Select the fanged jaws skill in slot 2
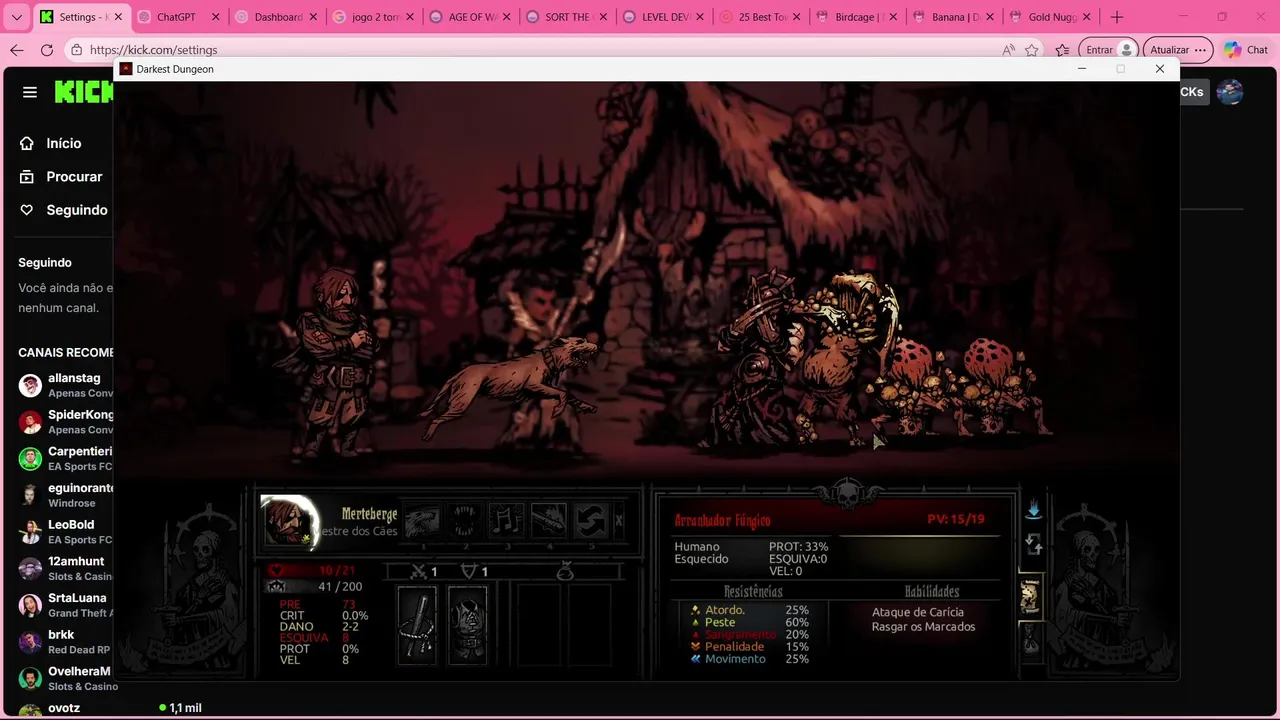Screen dimensions: 1280x720 464,520
